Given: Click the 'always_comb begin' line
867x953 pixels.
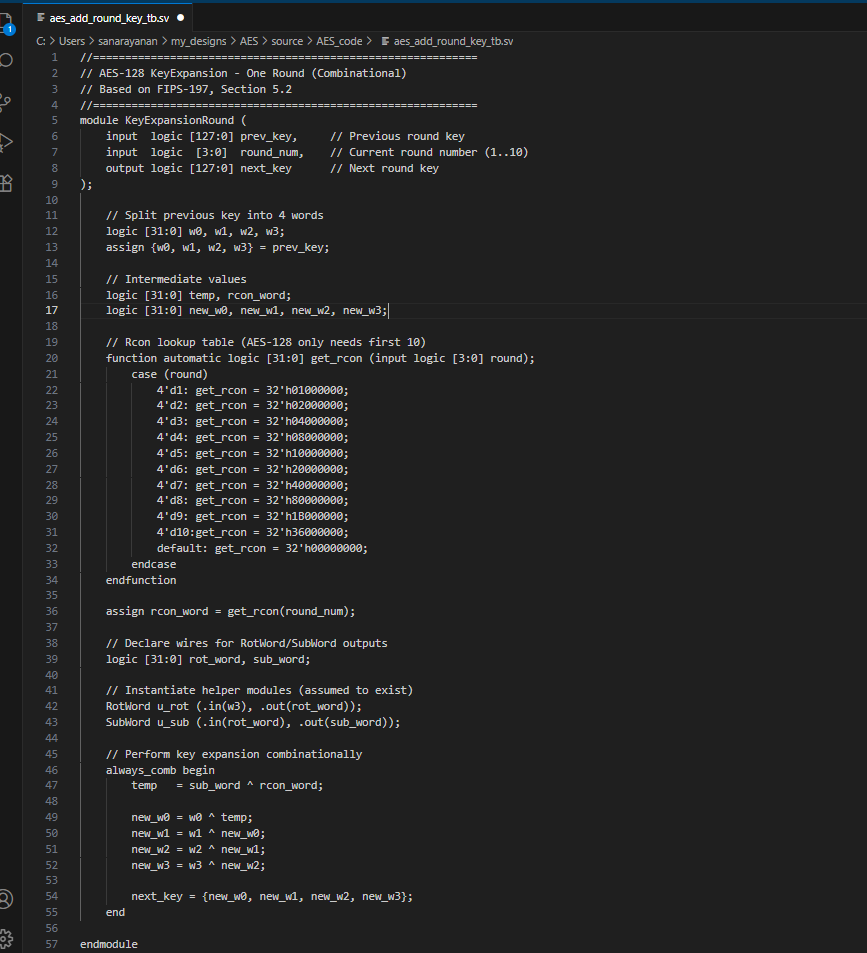Looking at the screenshot, I should point(160,770).
